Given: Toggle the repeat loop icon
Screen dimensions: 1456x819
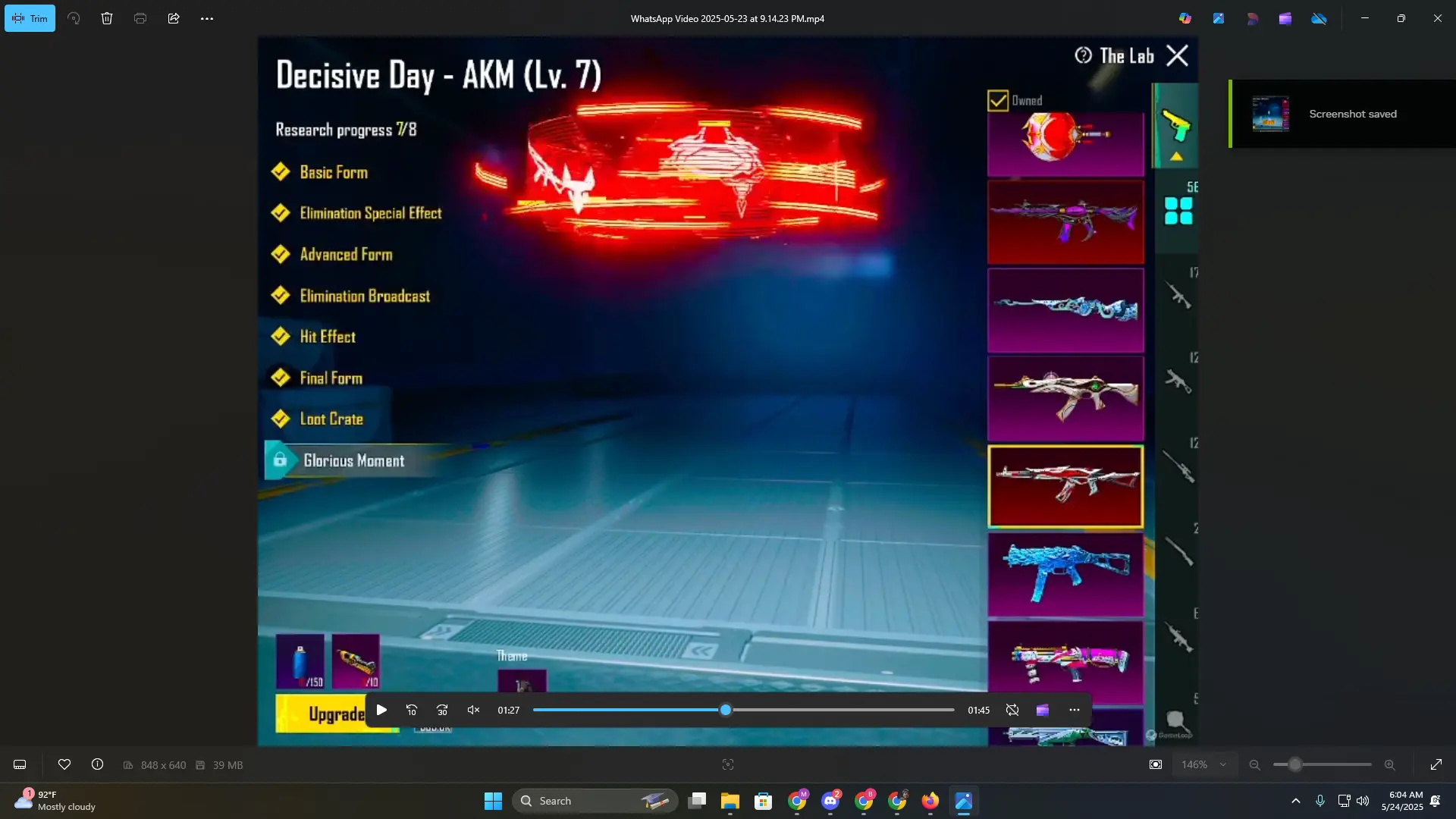Looking at the screenshot, I should click(1012, 710).
